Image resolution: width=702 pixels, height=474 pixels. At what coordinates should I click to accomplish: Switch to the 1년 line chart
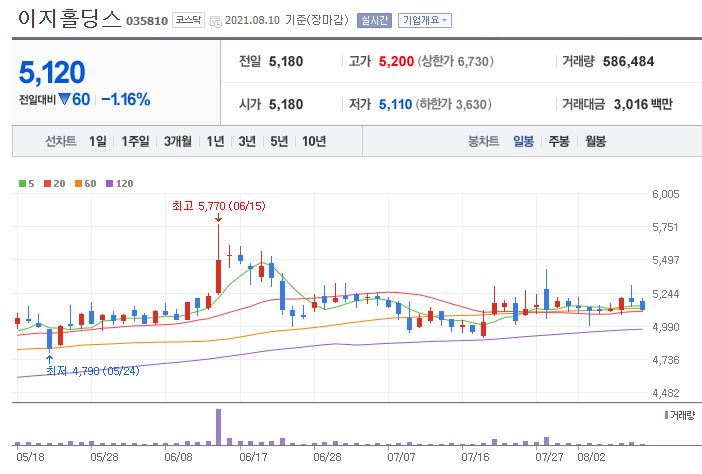coord(215,141)
